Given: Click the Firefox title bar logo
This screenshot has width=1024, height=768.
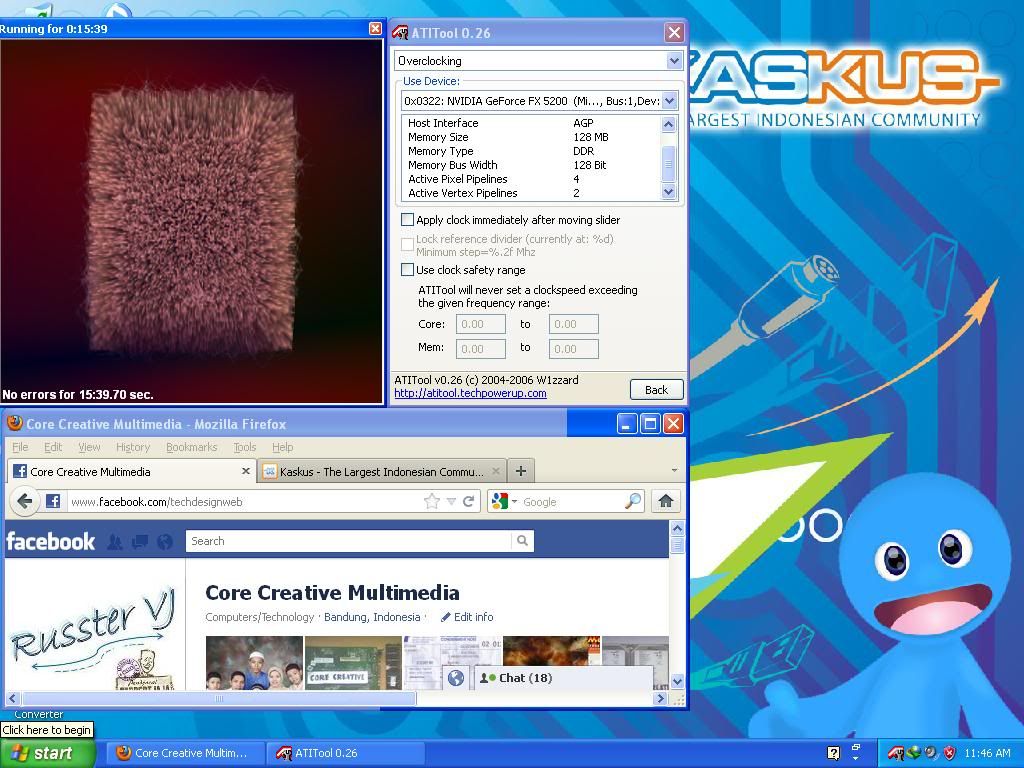Looking at the screenshot, I should coord(14,423).
